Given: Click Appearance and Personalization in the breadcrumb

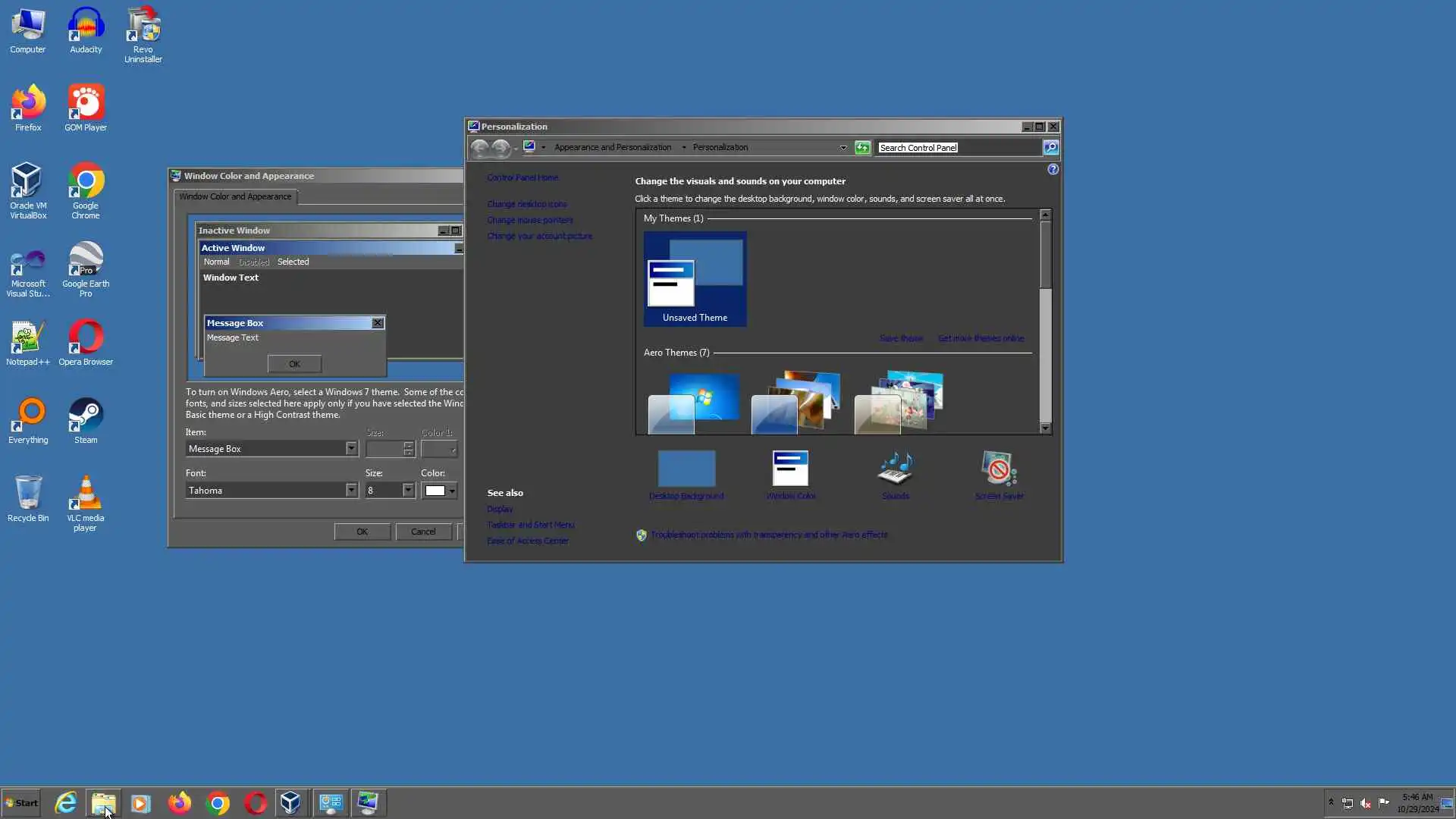Looking at the screenshot, I should pyautogui.click(x=612, y=147).
